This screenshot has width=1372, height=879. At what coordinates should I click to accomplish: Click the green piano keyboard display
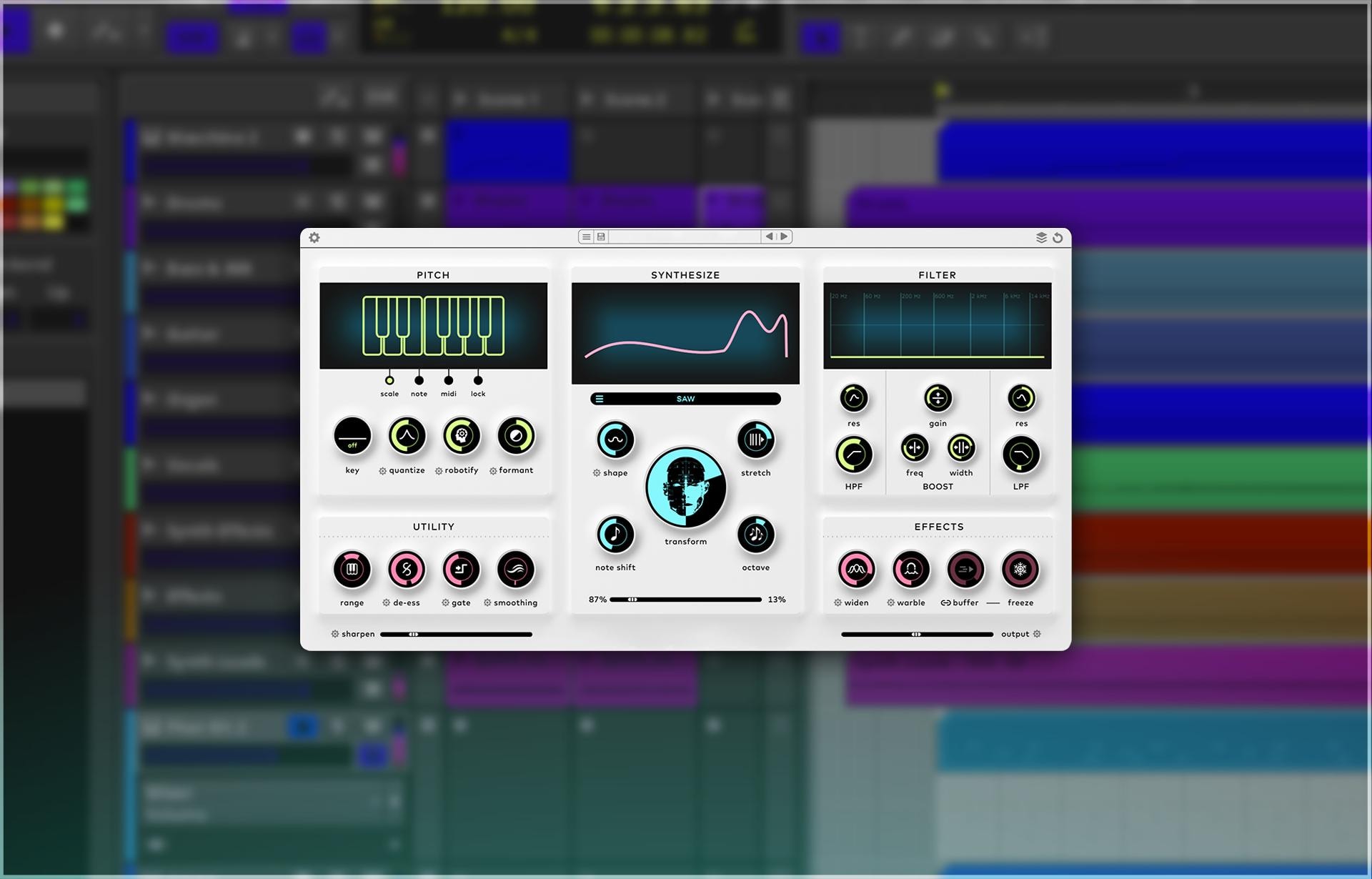coord(434,326)
